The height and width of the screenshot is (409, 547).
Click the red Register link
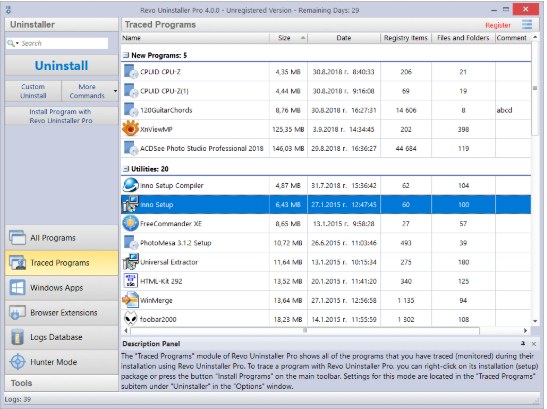point(498,25)
